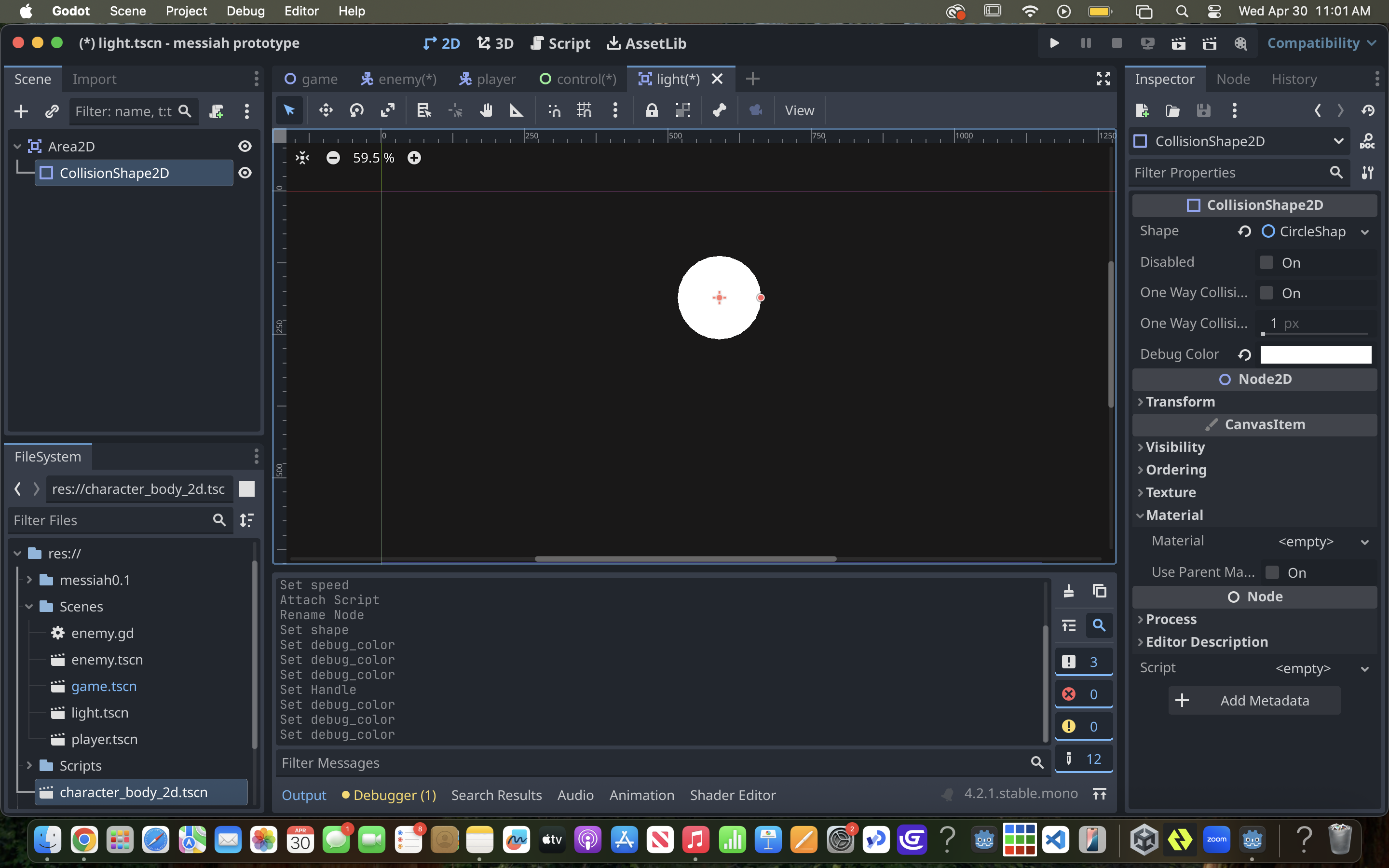Image resolution: width=1389 pixels, height=868 pixels.
Task: Enable the Disabled checkbox
Action: pyautogui.click(x=1266, y=262)
